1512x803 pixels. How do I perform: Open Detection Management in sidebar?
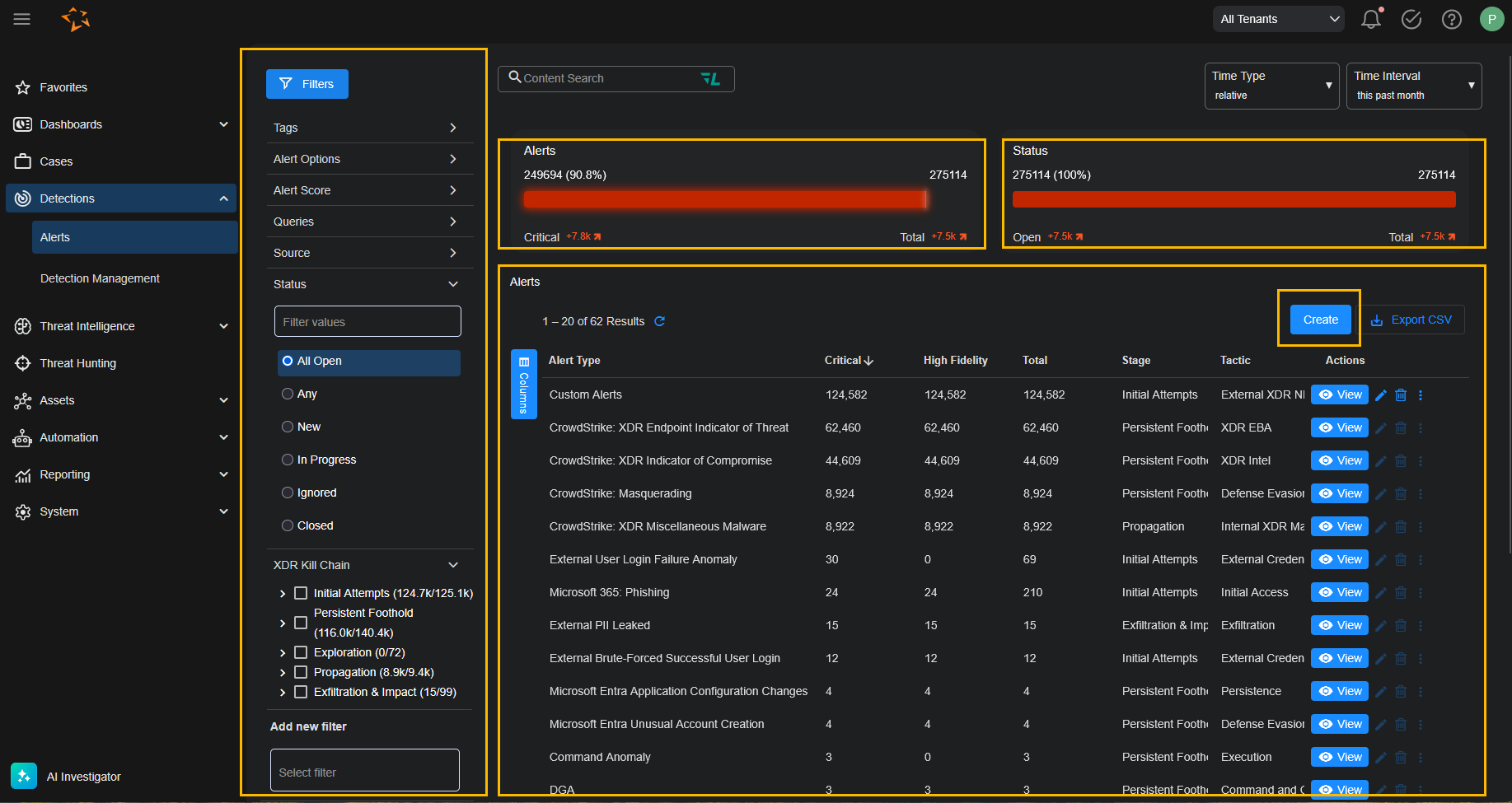pos(100,278)
